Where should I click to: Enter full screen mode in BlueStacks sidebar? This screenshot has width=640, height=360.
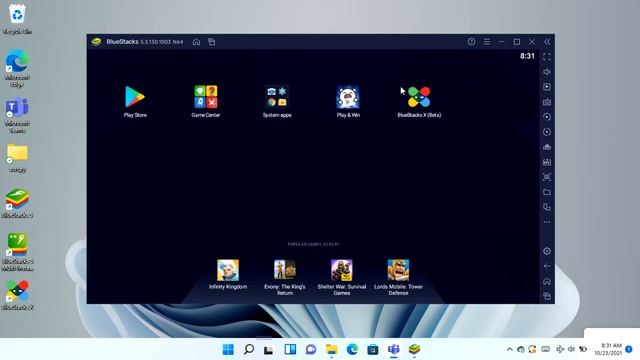(x=547, y=57)
